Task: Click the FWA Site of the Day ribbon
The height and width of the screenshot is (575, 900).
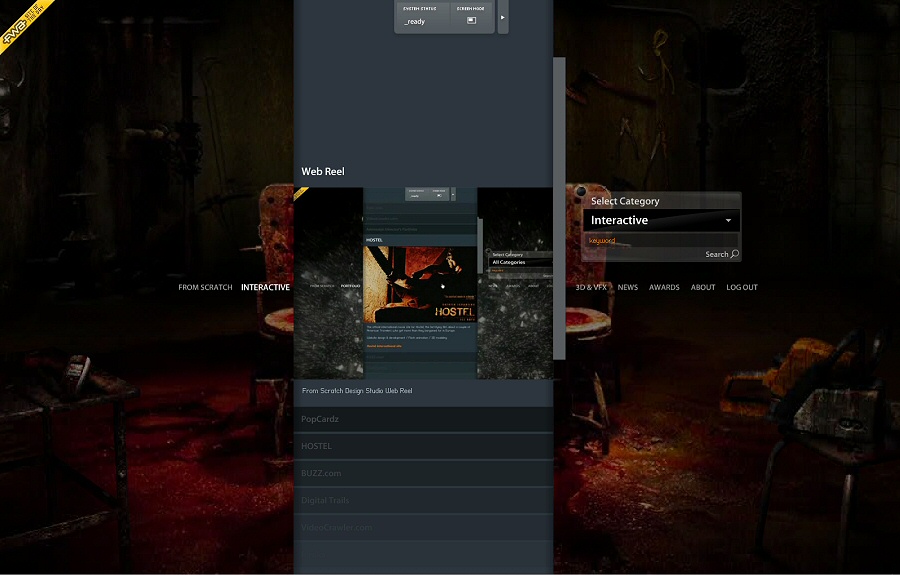Action: coord(20,16)
